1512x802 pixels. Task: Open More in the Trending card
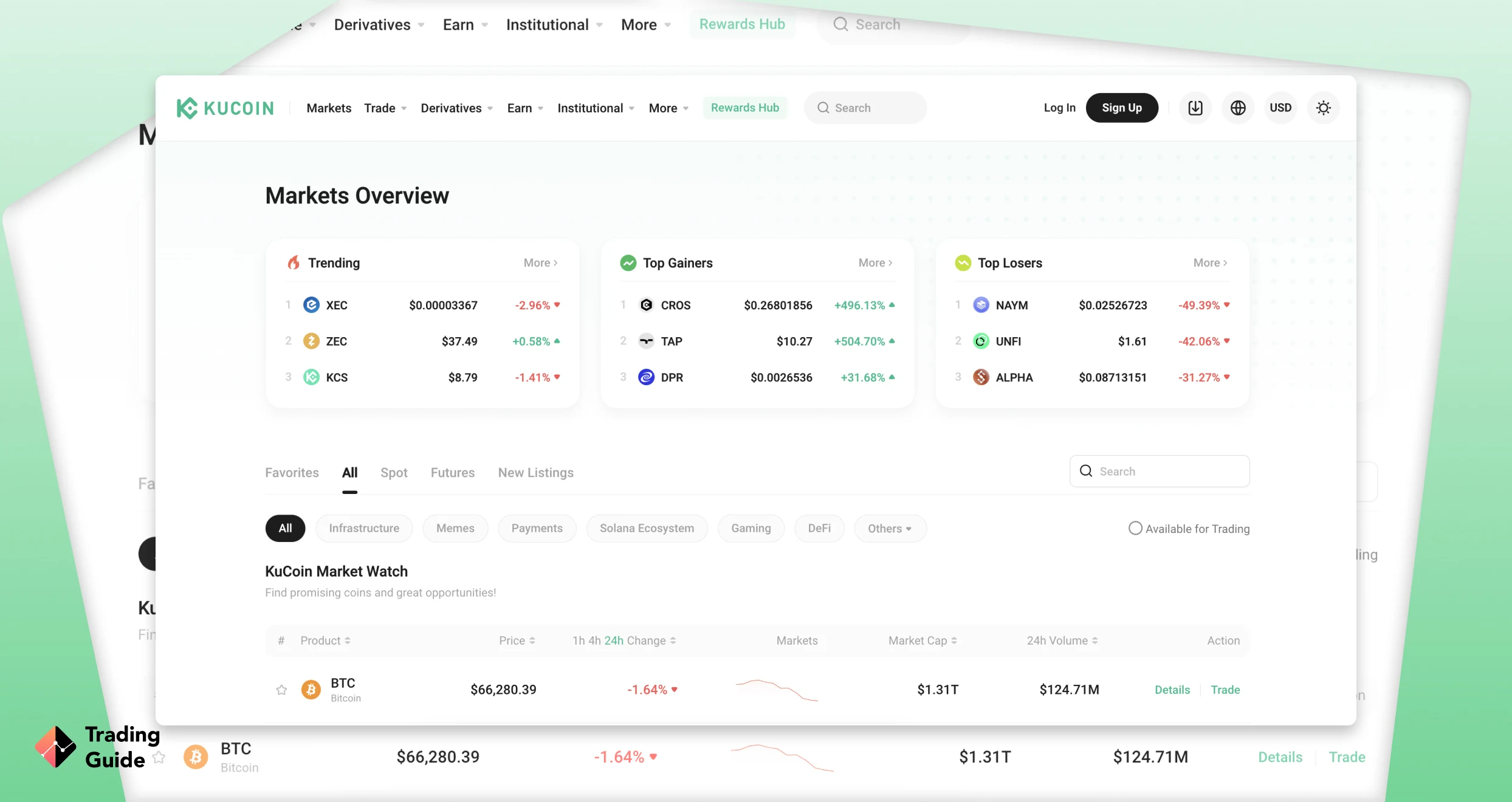point(540,263)
